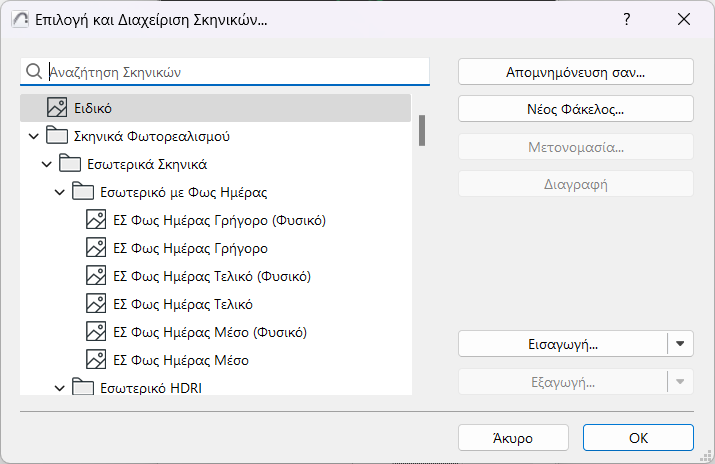Open the Εξαγωγή dropdown arrow

click(x=680, y=382)
